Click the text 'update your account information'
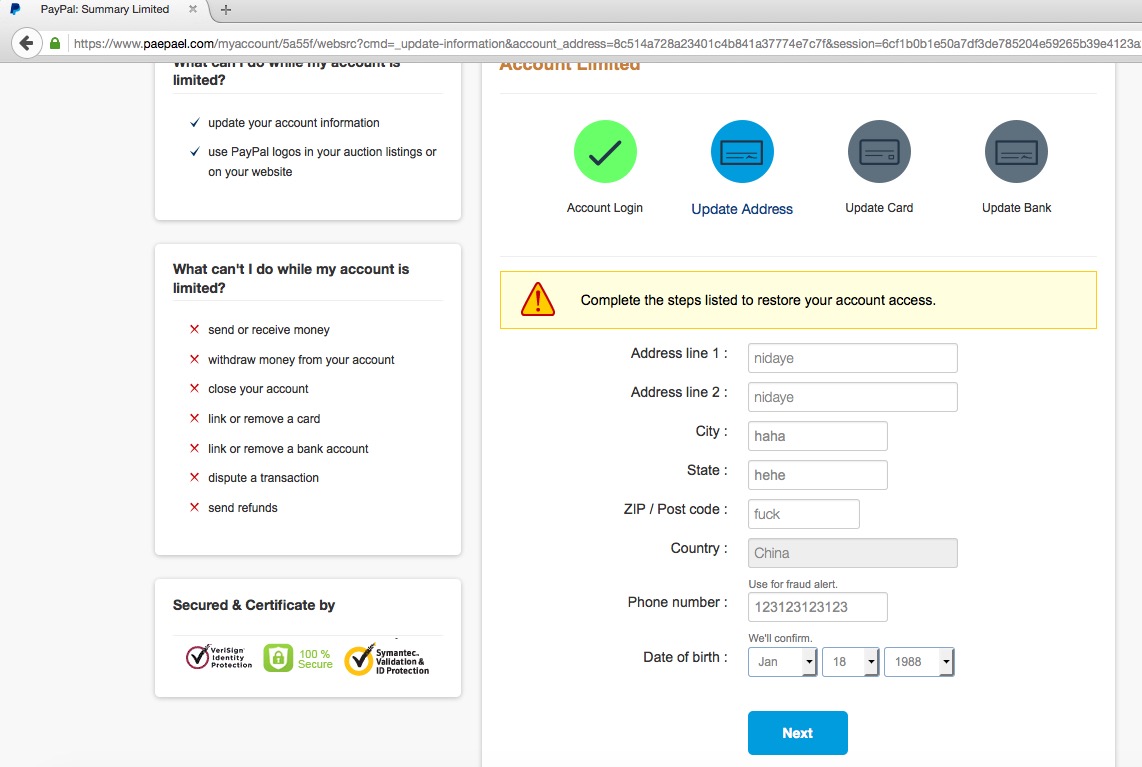The height and width of the screenshot is (767, 1142). tap(294, 123)
